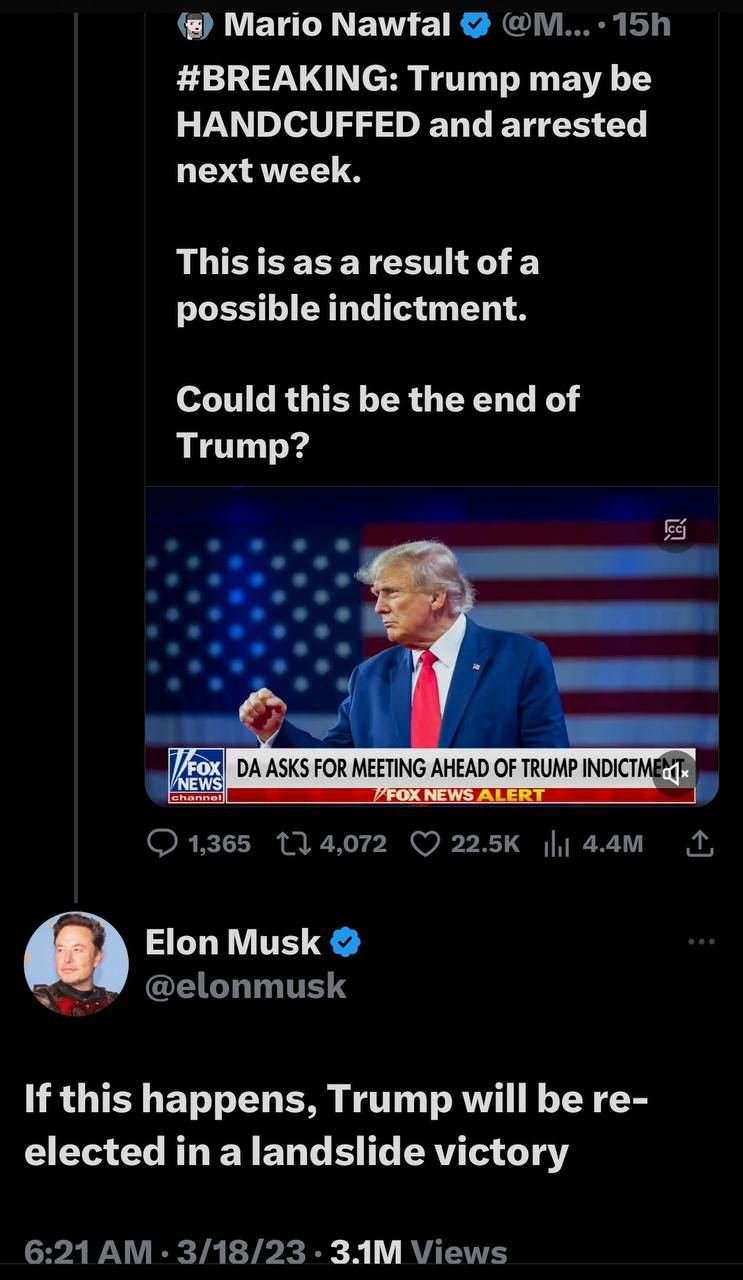Image resolution: width=743 pixels, height=1280 pixels.
Task: Click the Mario Nawfal display name
Action: (337, 24)
